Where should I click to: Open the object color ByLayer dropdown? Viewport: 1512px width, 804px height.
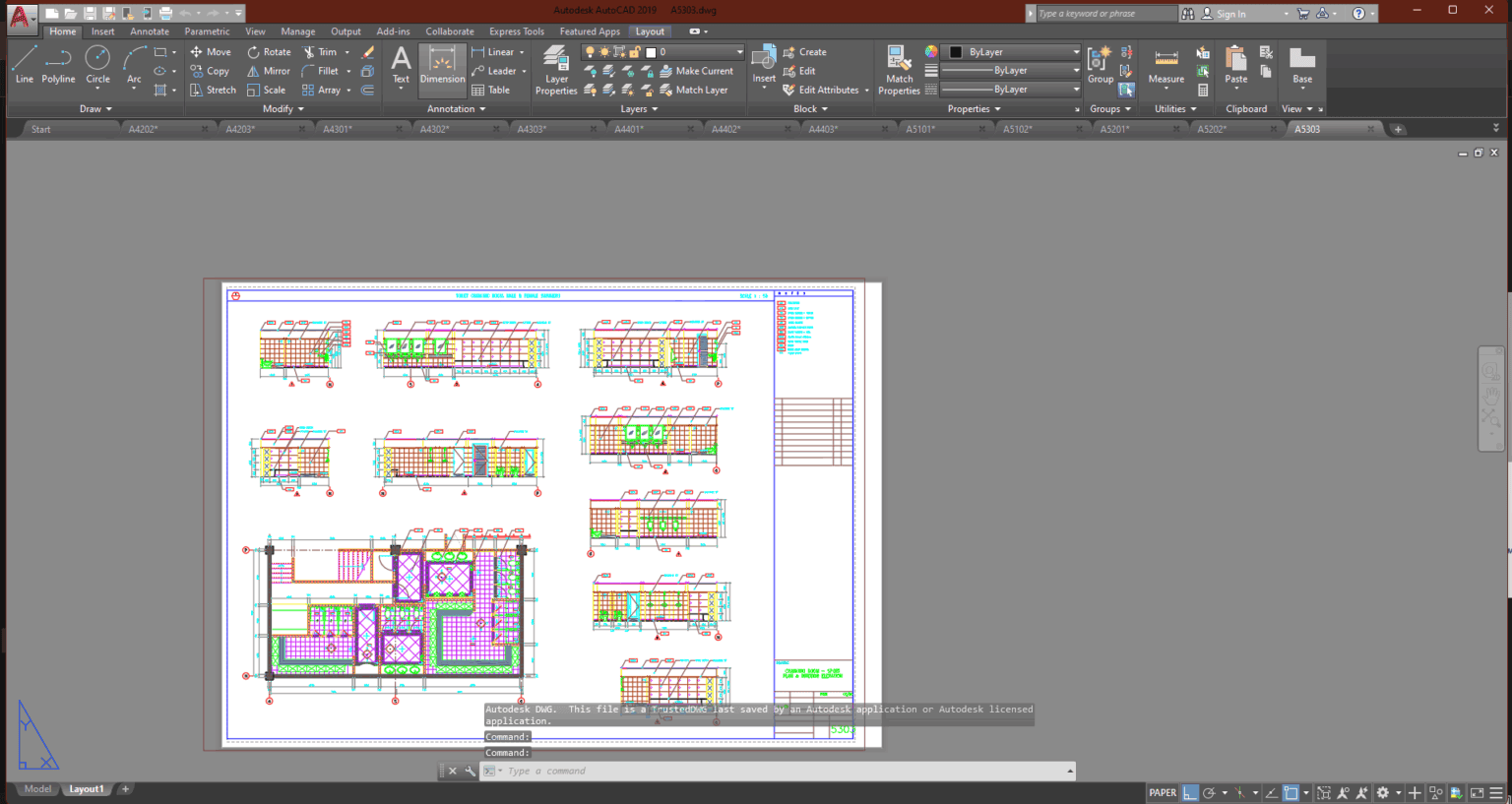(x=1077, y=51)
